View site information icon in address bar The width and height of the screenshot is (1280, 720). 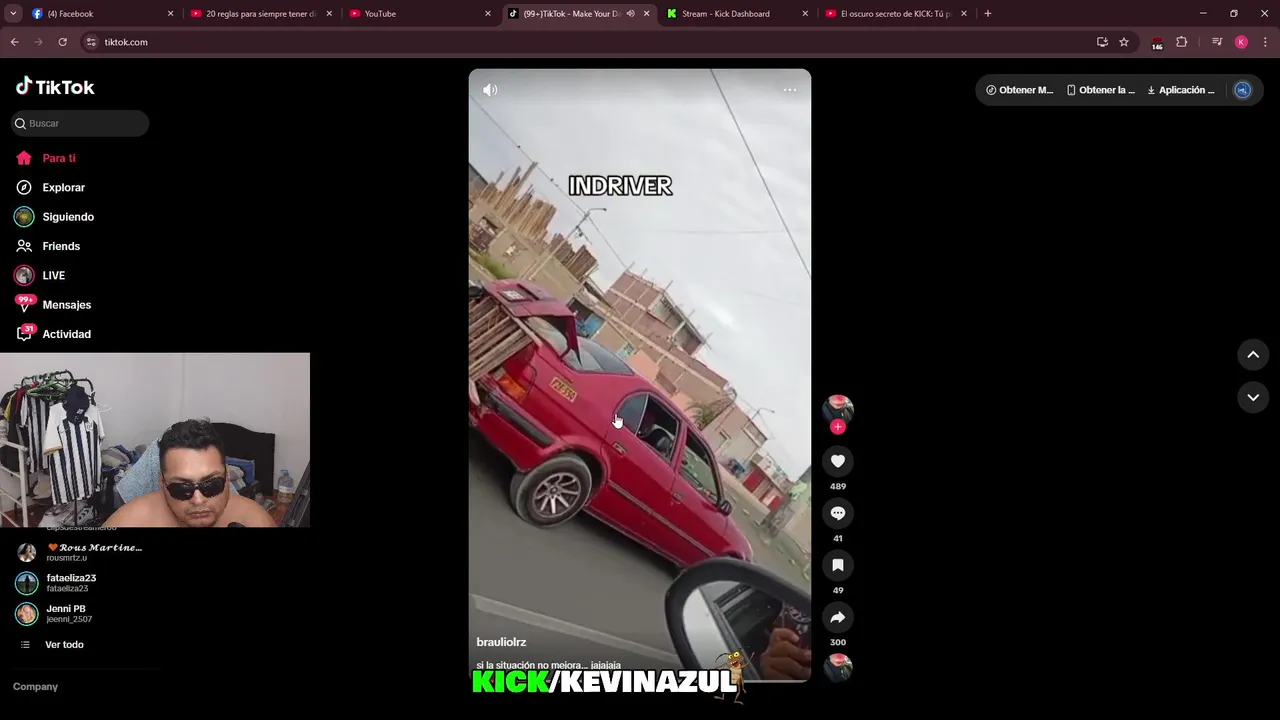point(91,42)
